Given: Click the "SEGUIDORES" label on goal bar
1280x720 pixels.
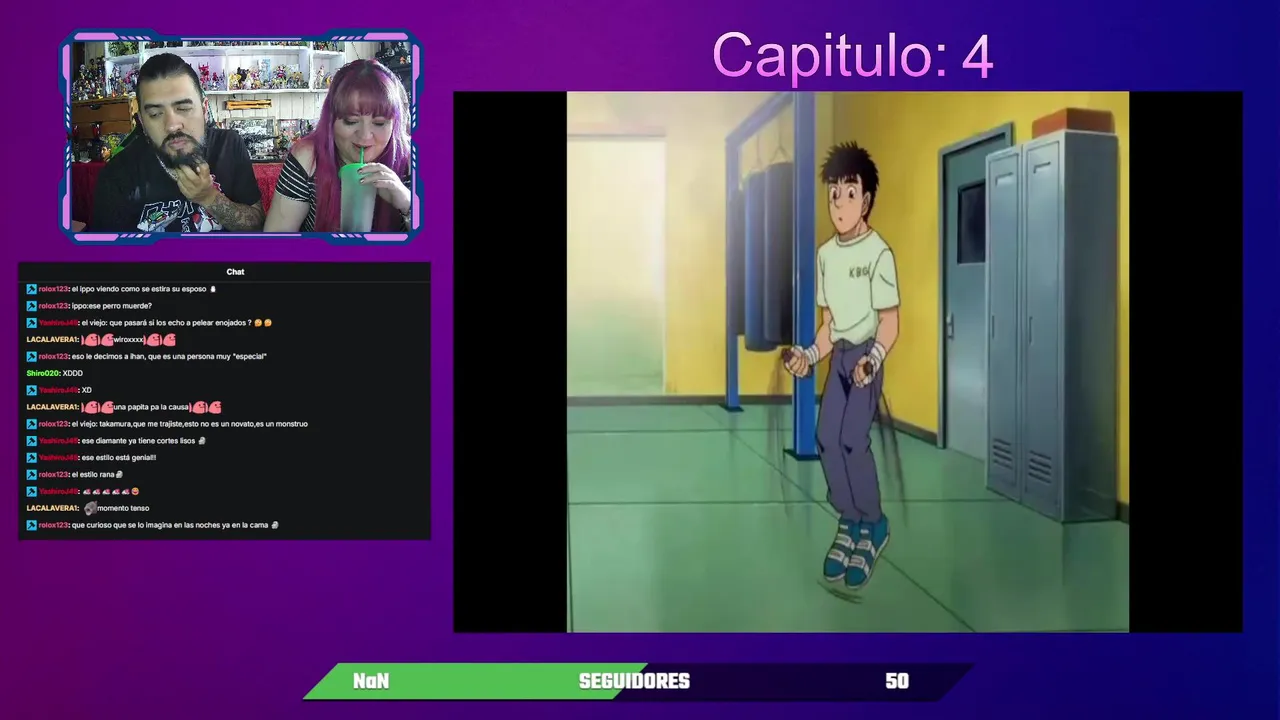Looking at the screenshot, I should [x=634, y=681].
